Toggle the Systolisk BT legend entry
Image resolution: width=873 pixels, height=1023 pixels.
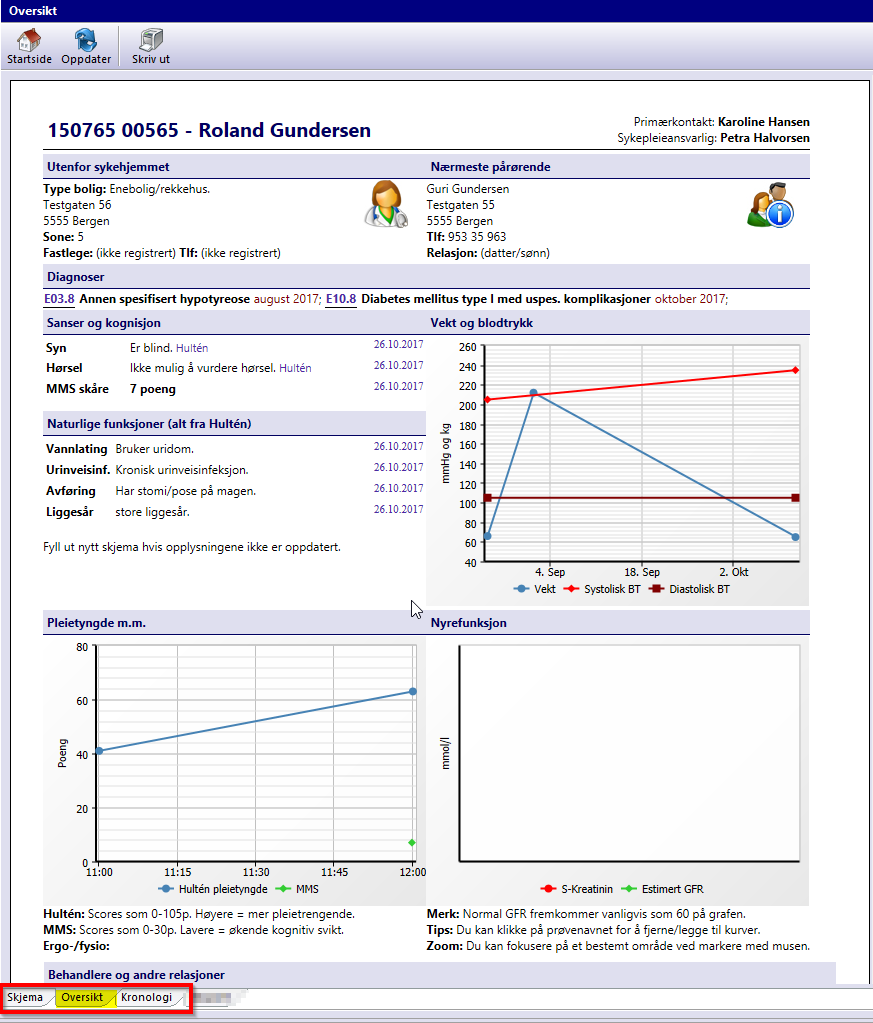click(602, 589)
